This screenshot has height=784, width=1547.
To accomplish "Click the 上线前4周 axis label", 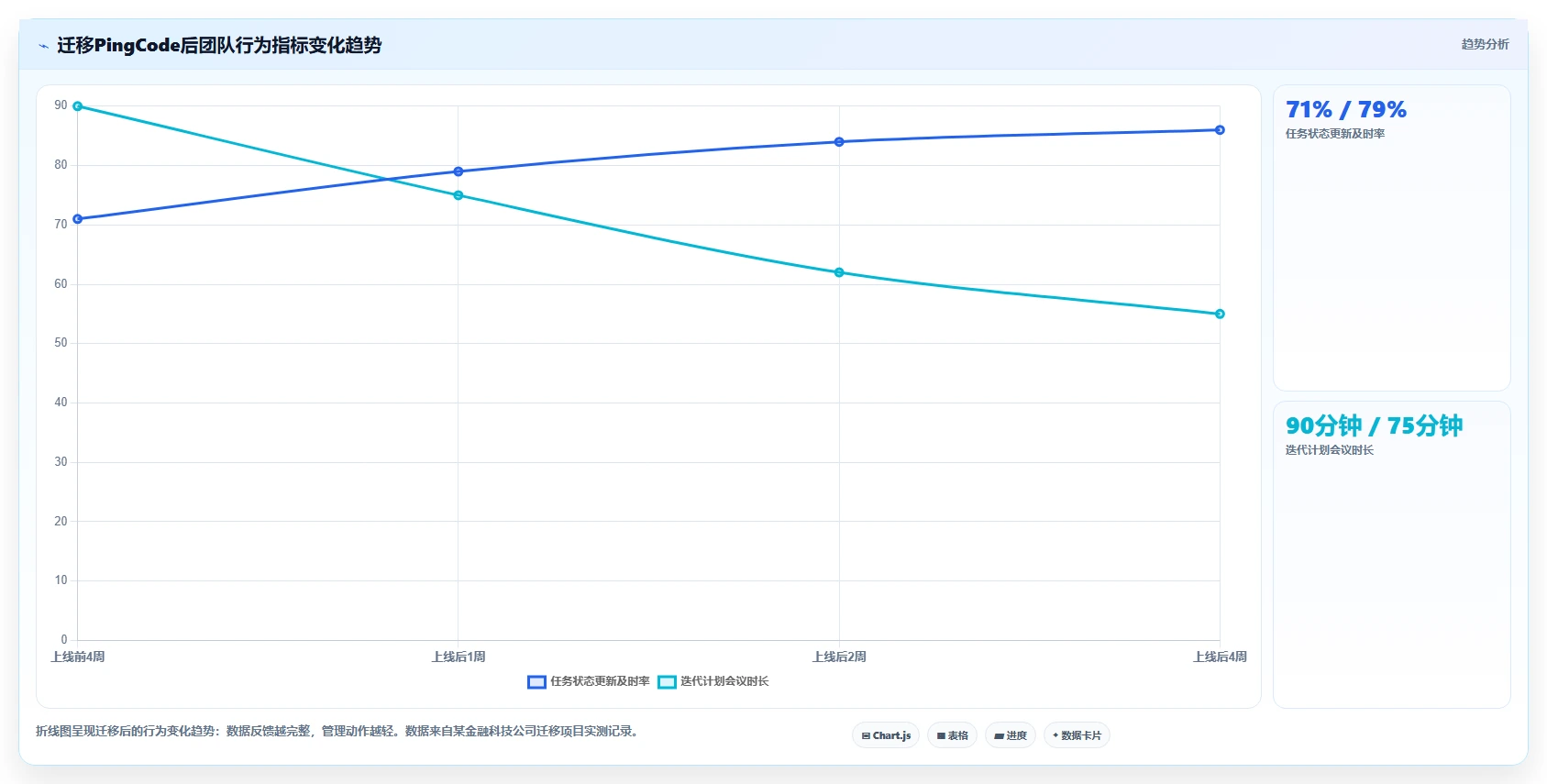I will 78,657.
